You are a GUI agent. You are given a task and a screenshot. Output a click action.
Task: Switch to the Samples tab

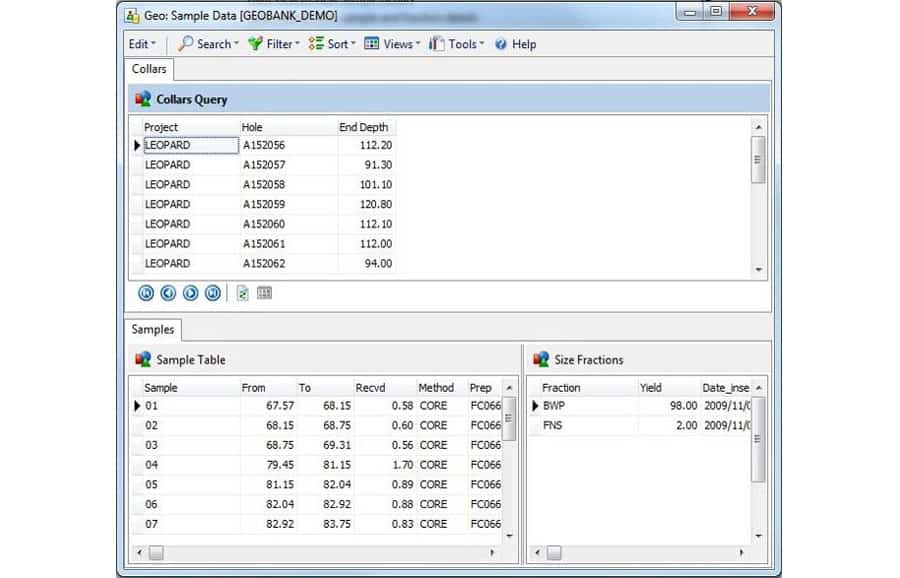pos(152,329)
